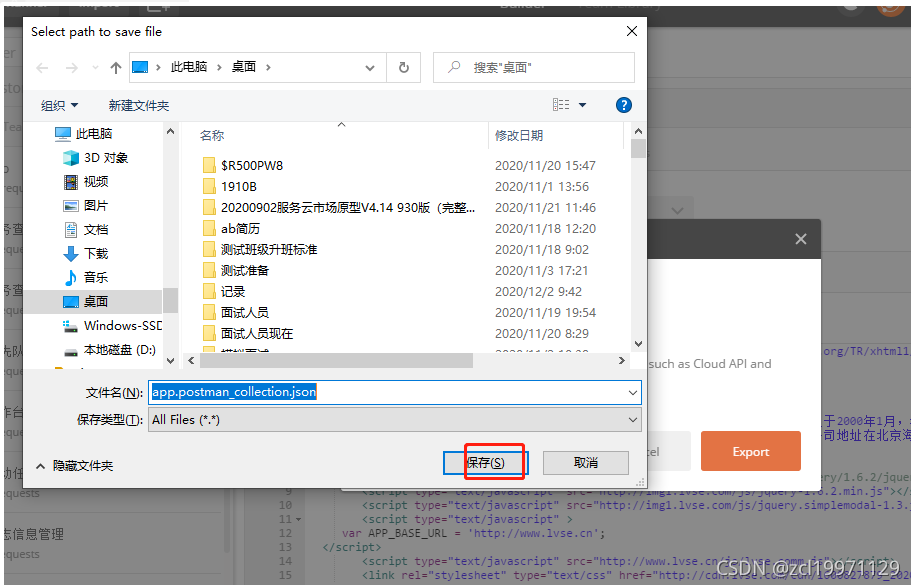Open recent locations dropdown beside forward arrow
916x587 pixels.
click(x=95, y=68)
